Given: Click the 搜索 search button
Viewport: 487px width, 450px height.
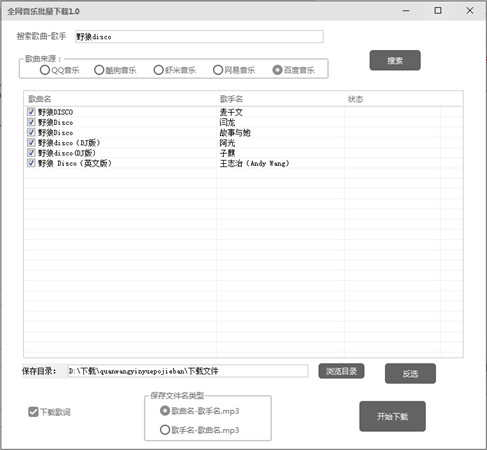Looking at the screenshot, I should pos(395,60).
